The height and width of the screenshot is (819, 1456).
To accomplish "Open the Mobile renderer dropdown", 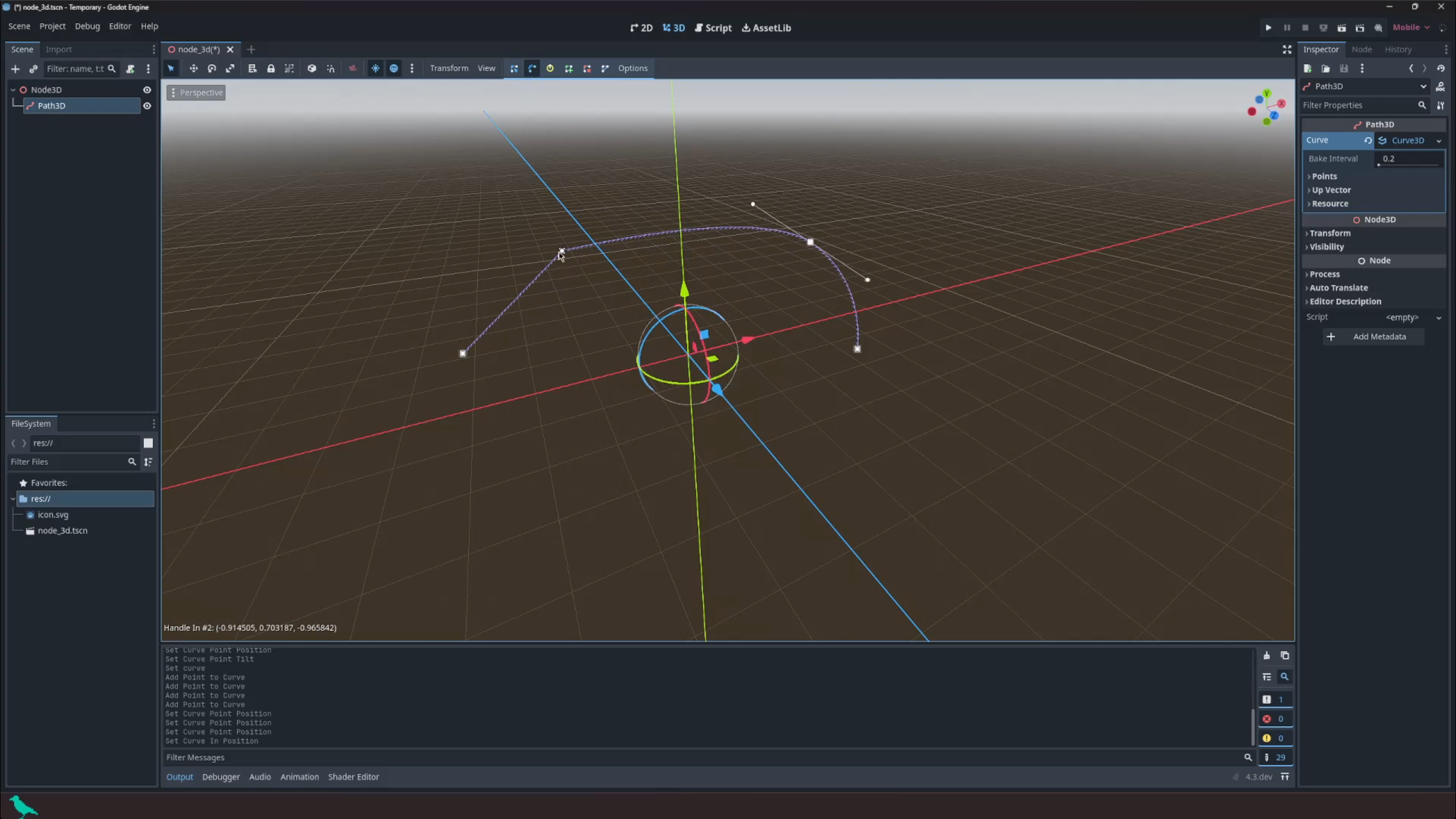I will (1410, 27).
